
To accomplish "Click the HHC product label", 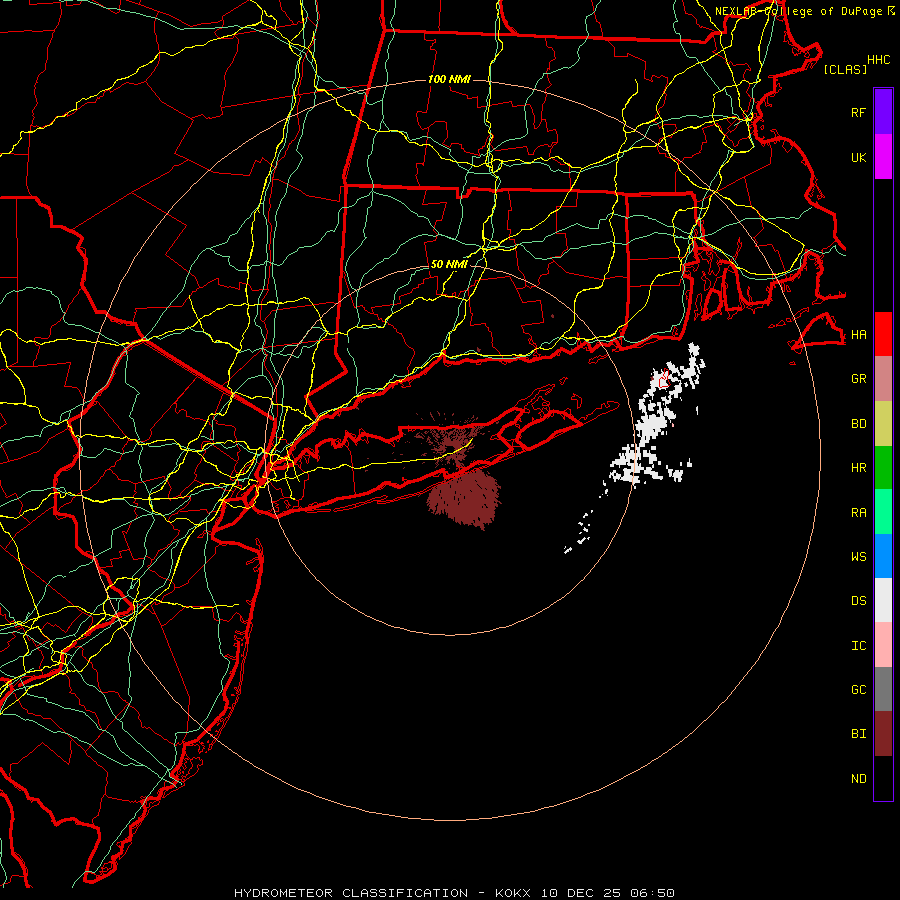I will pos(879,59).
